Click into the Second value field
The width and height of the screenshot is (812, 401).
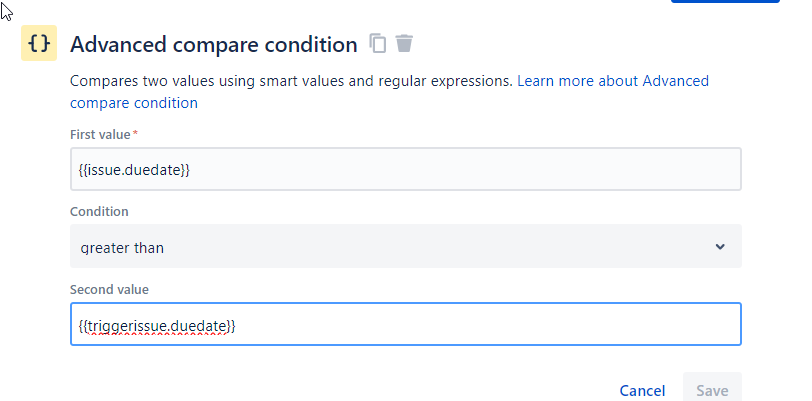(405, 325)
